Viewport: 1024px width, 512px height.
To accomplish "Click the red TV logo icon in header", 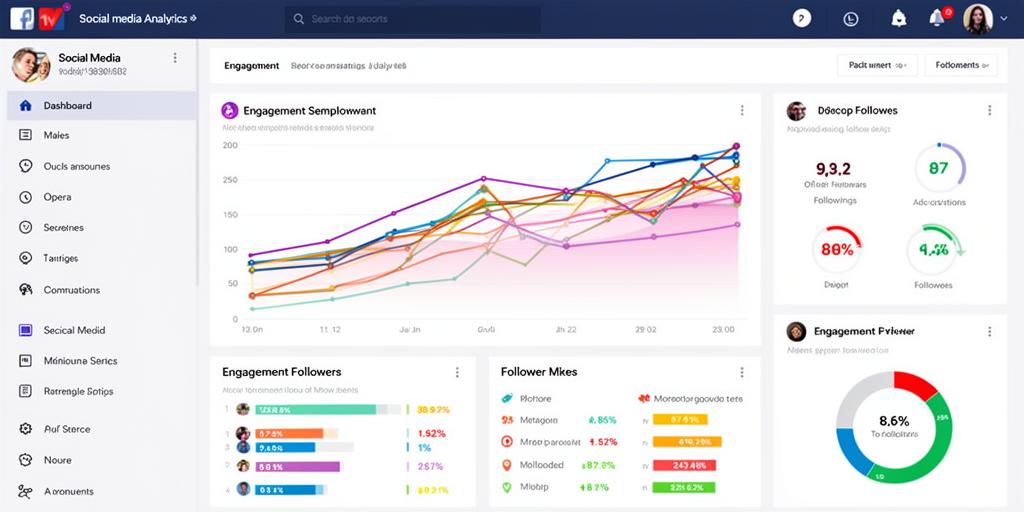I will [x=52, y=19].
